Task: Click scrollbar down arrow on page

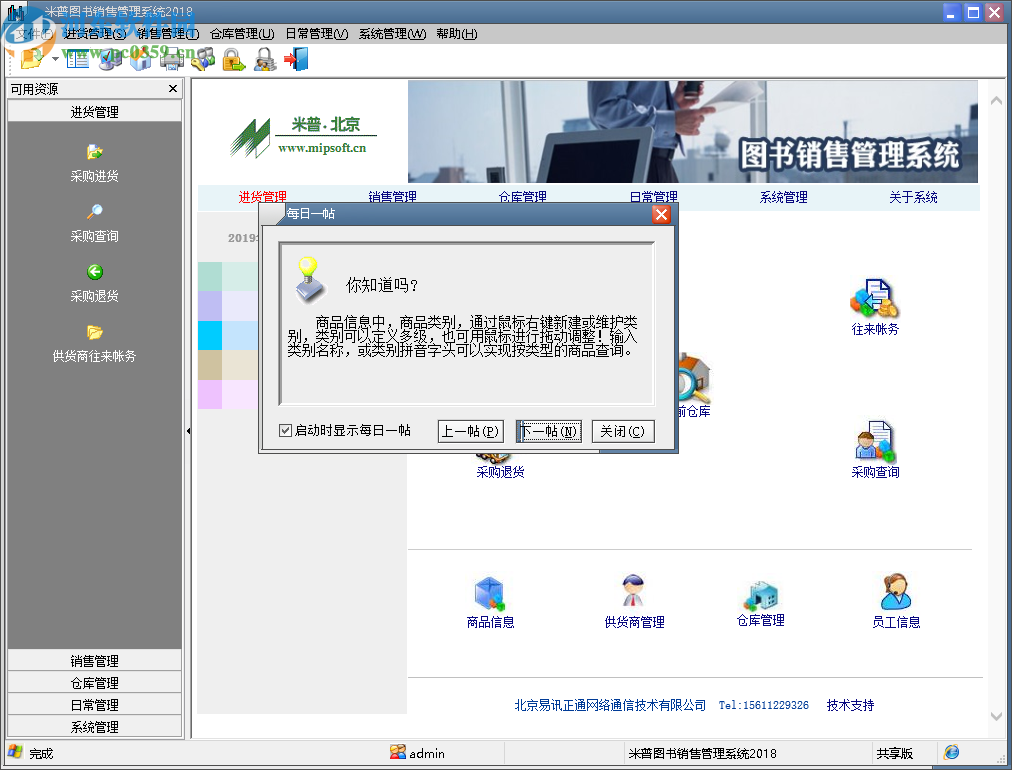Action: coord(996,716)
